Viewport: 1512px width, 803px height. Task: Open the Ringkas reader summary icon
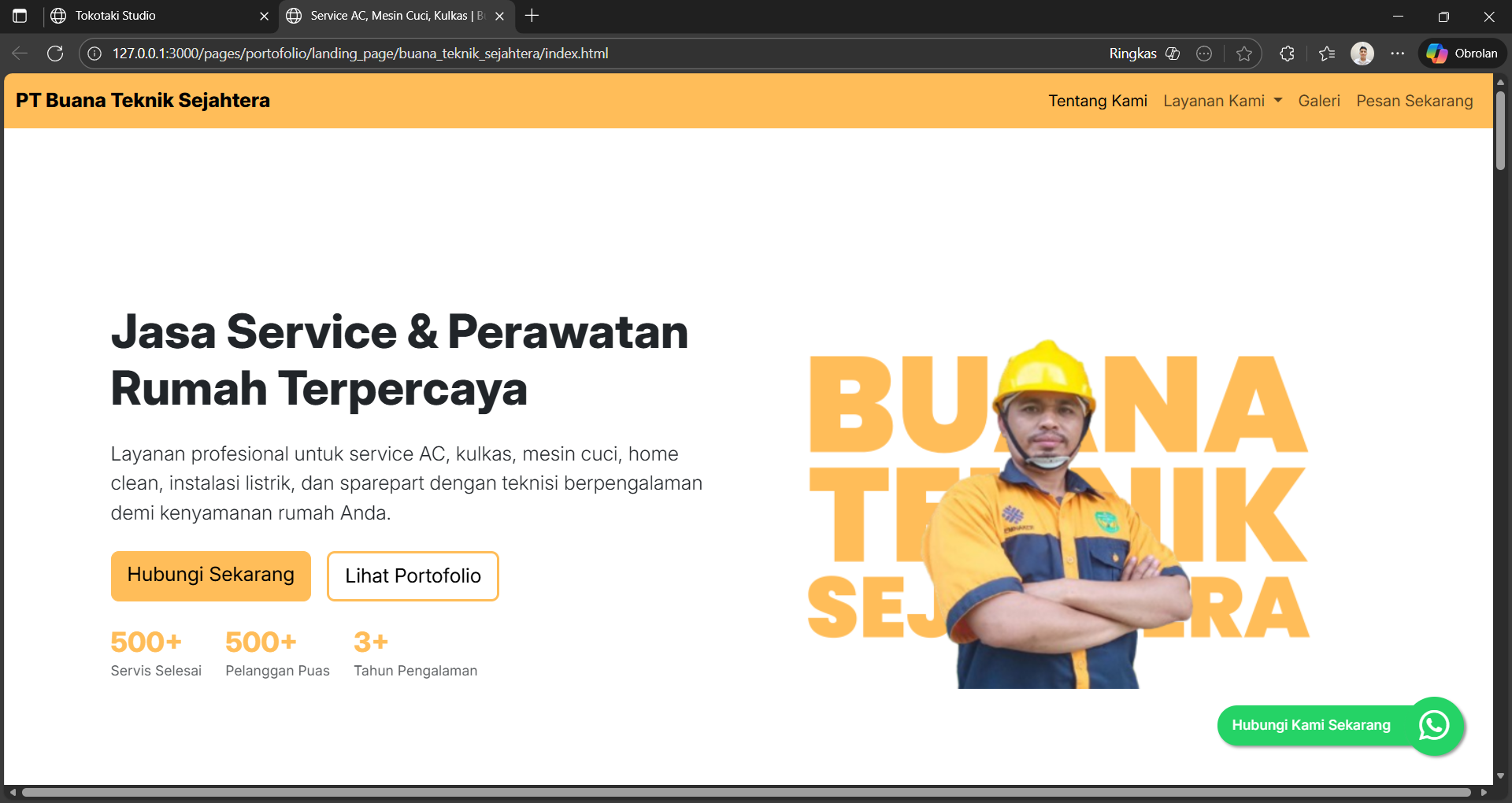(1173, 54)
